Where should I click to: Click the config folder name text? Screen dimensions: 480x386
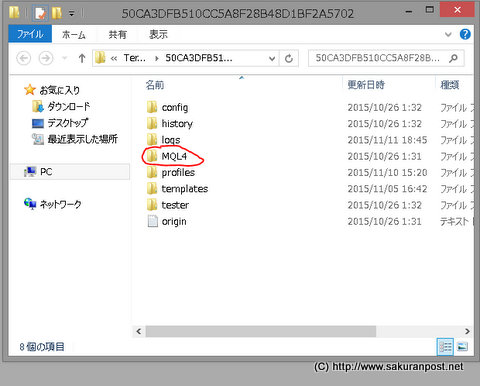175,107
